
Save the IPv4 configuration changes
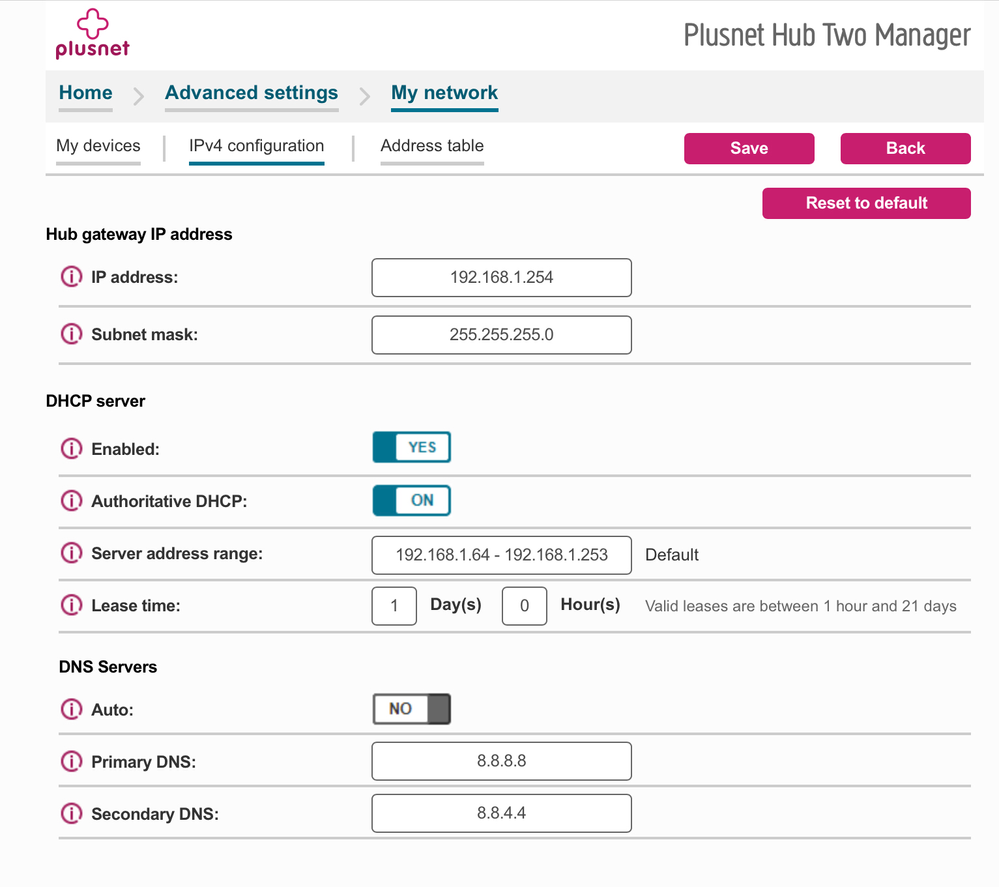pyautogui.click(x=748, y=148)
